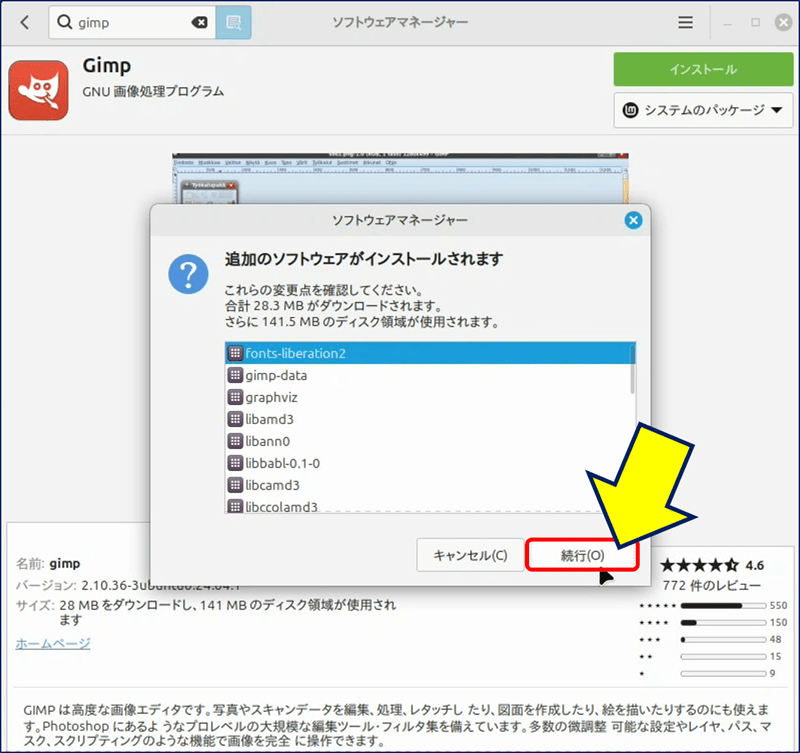Select libann0 in the package list
This screenshot has width=800, height=753.
(430, 441)
